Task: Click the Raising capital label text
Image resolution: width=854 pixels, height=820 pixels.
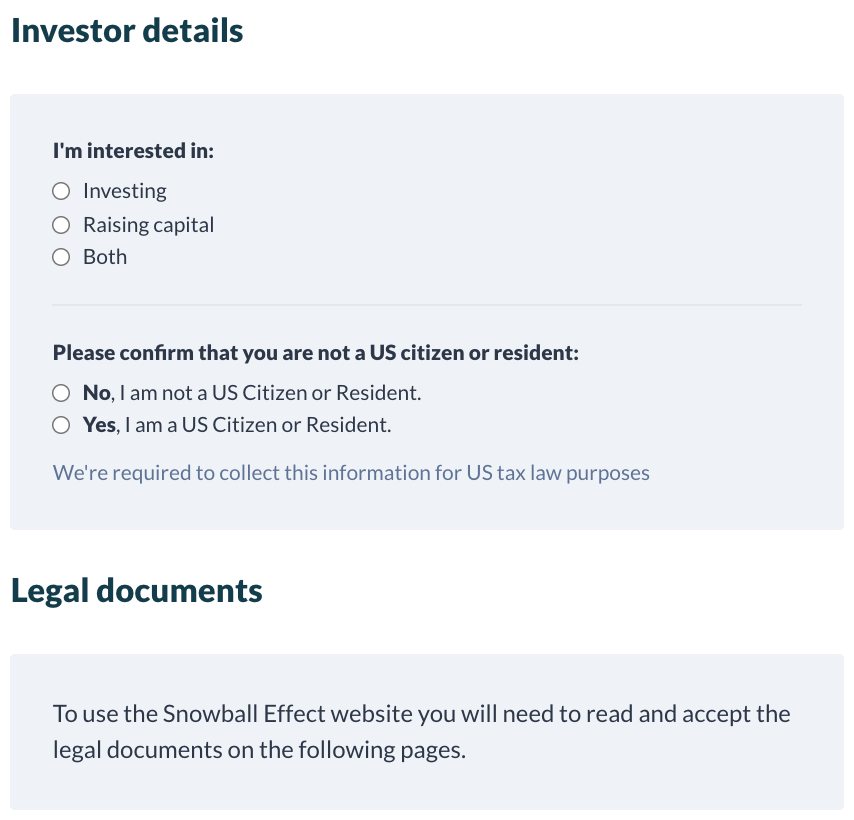Action: 149,225
